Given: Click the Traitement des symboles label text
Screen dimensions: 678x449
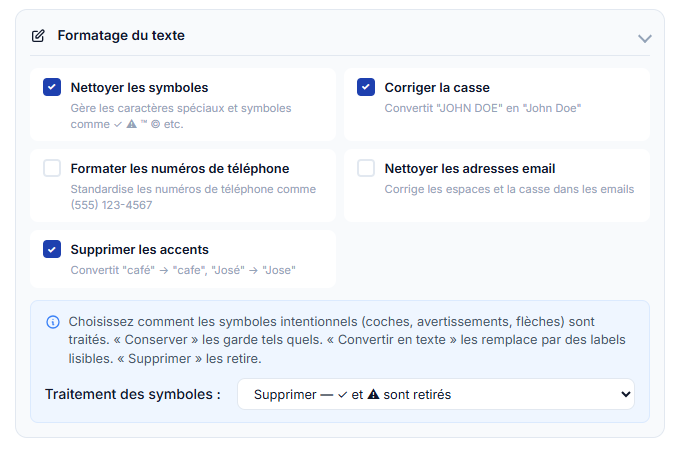Looking at the screenshot, I should point(133,394).
